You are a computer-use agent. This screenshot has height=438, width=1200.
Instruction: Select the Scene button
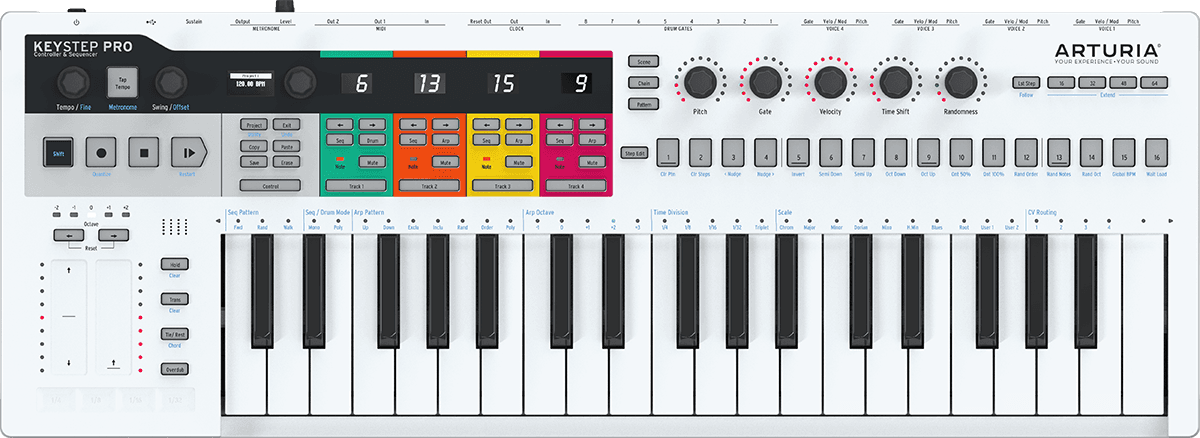642,62
